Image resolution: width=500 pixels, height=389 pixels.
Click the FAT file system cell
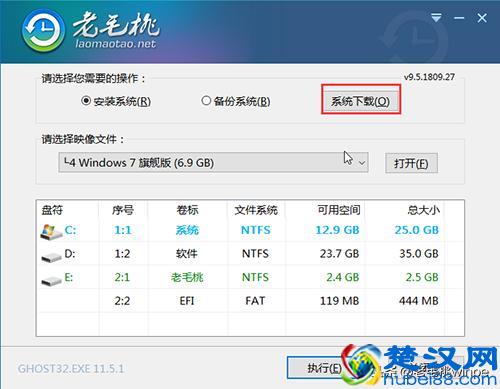coord(255,301)
